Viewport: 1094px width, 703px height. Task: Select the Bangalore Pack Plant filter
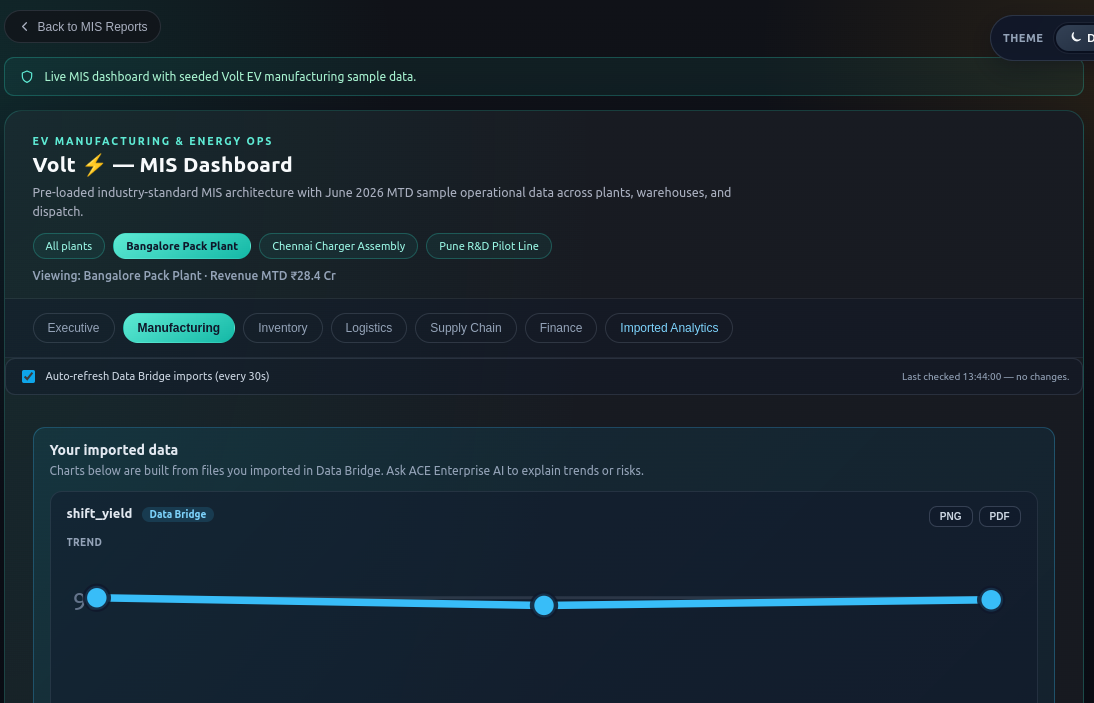click(182, 246)
